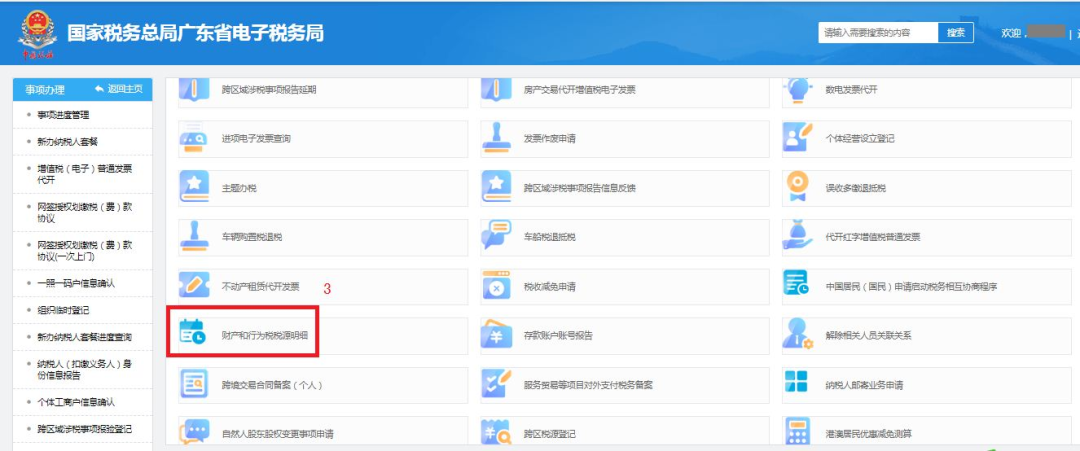The image size is (1080, 451).
Task: Click the search content input field
Action: tap(878, 32)
